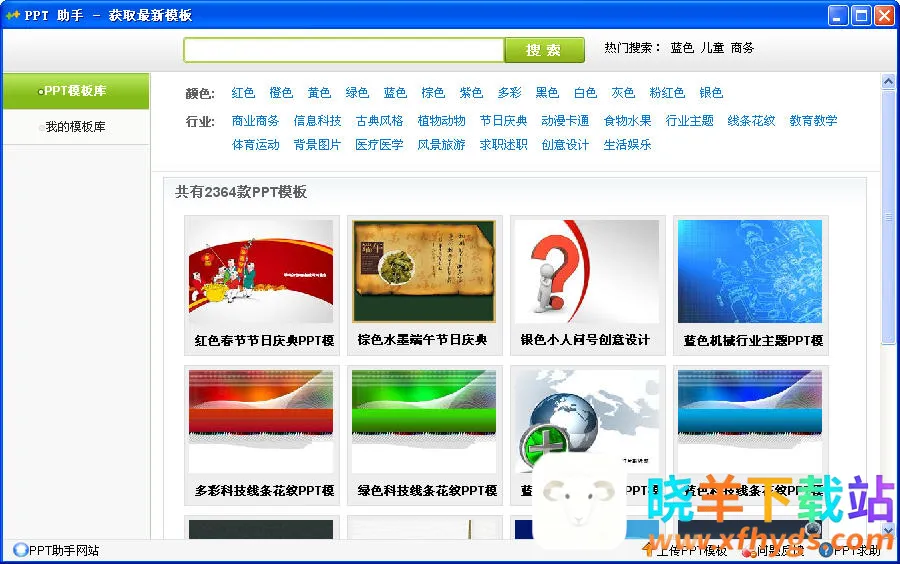Viewport: 900px width, 564px height.
Task: Click the PPT求助 help icon
Action: [x=825, y=550]
